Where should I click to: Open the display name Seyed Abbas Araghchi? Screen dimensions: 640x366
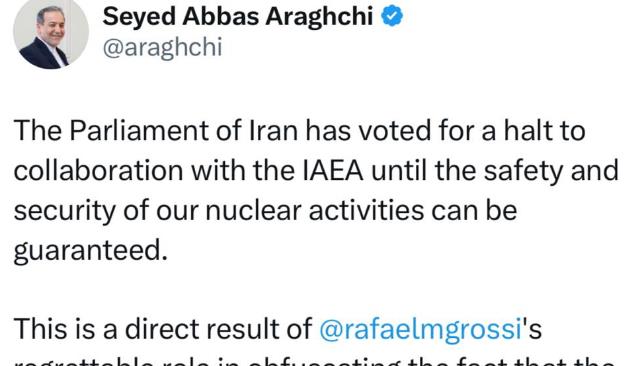238,17
